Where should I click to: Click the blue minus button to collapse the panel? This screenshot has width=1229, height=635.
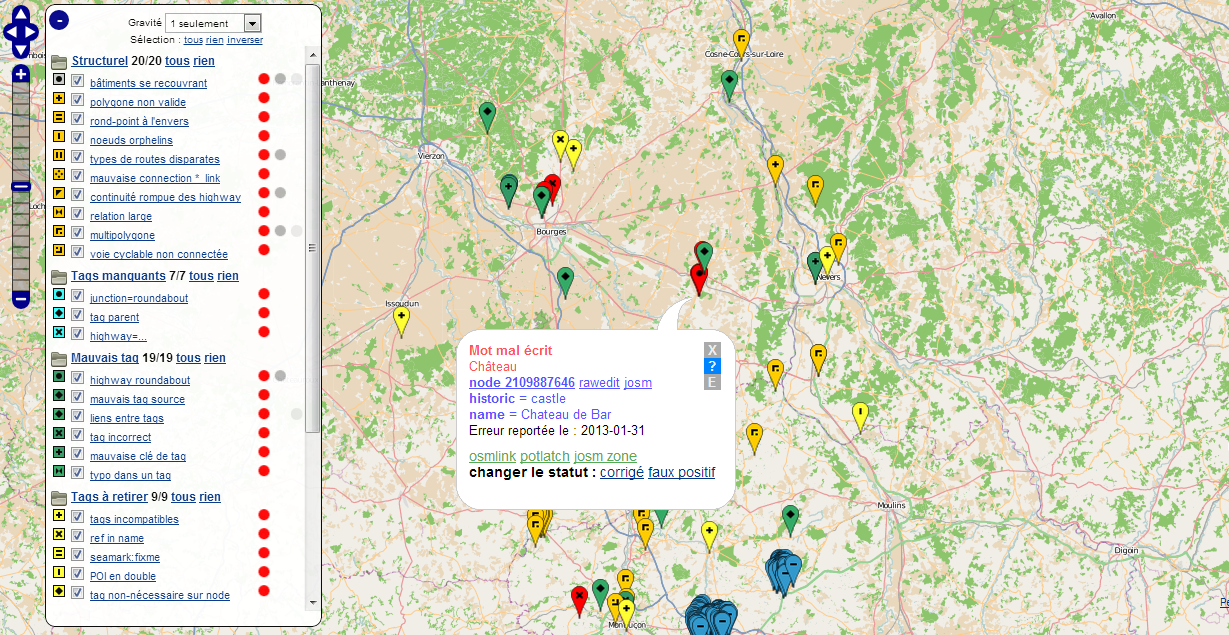(59, 19)
